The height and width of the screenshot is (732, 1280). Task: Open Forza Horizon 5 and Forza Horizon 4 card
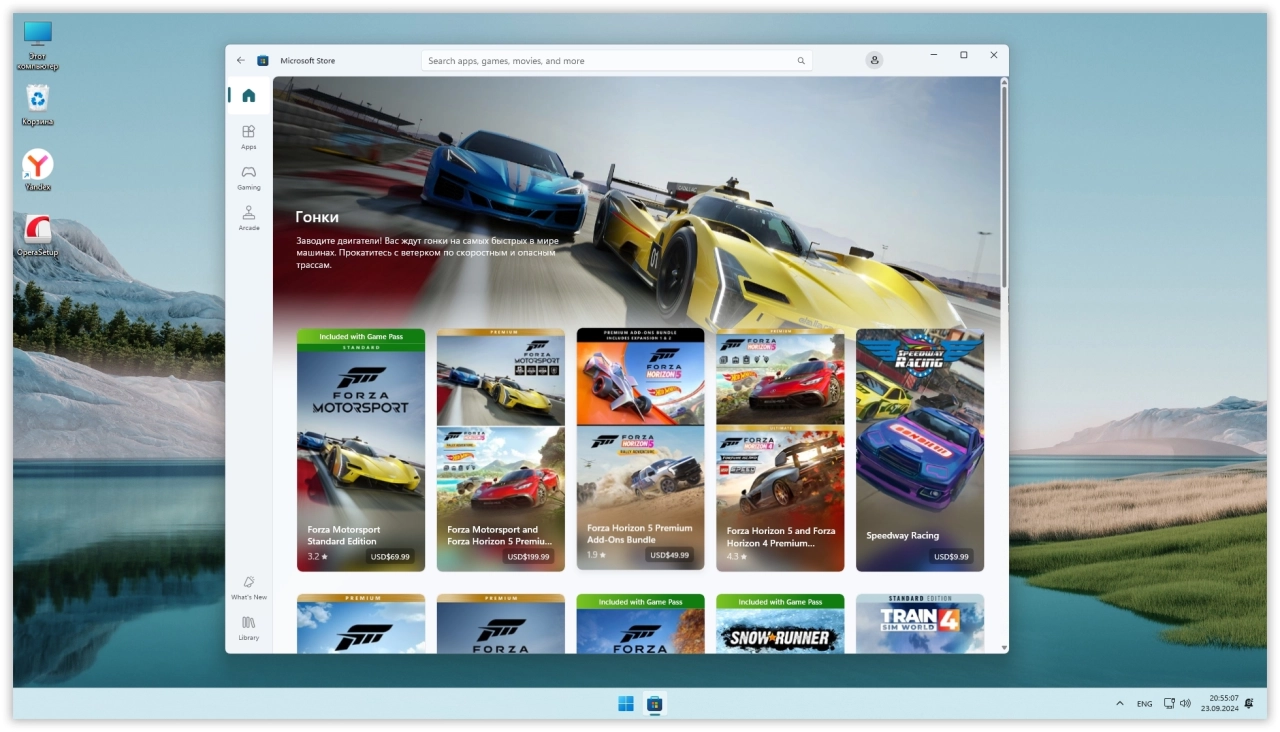point(780,450)
